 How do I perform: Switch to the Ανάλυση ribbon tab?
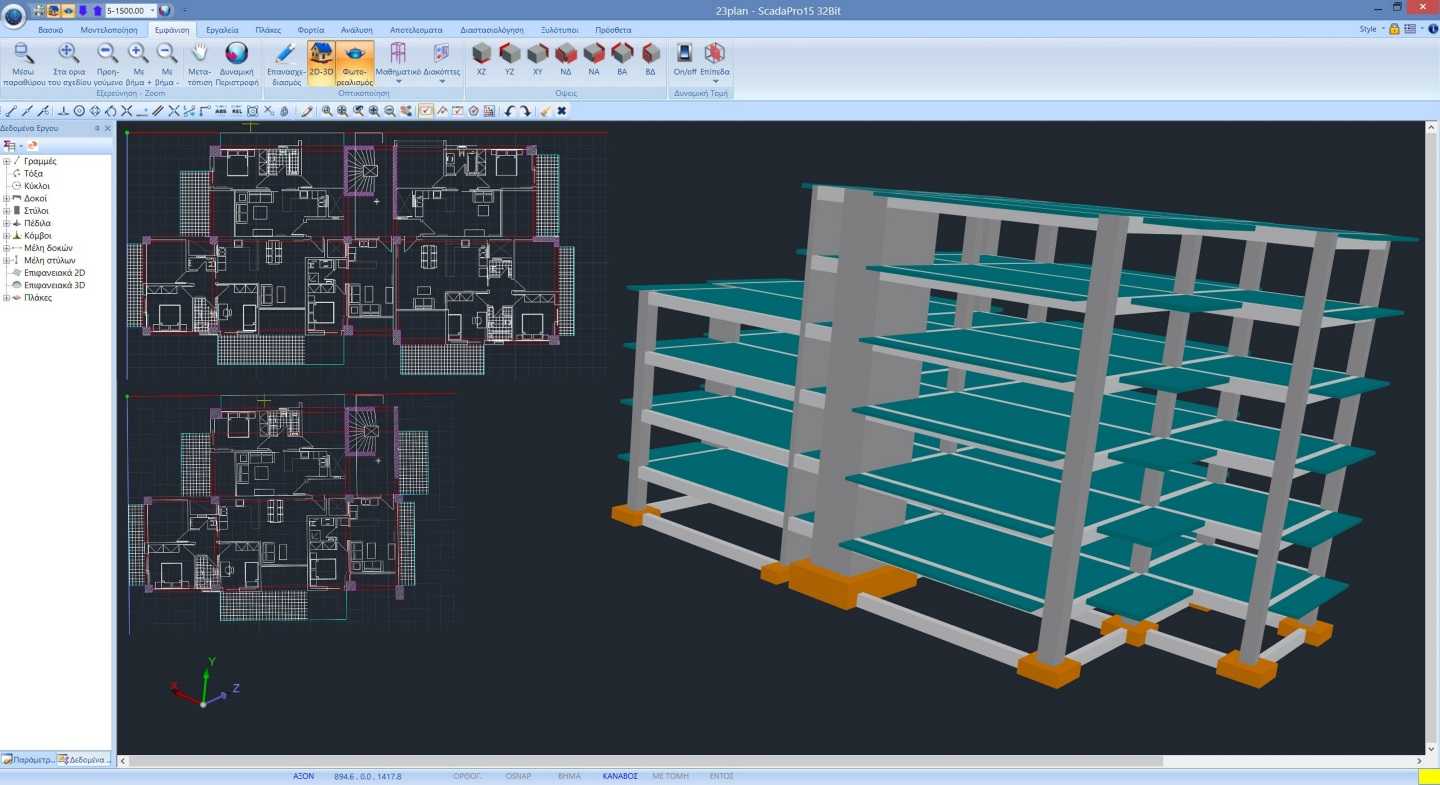tap(357, 30)
